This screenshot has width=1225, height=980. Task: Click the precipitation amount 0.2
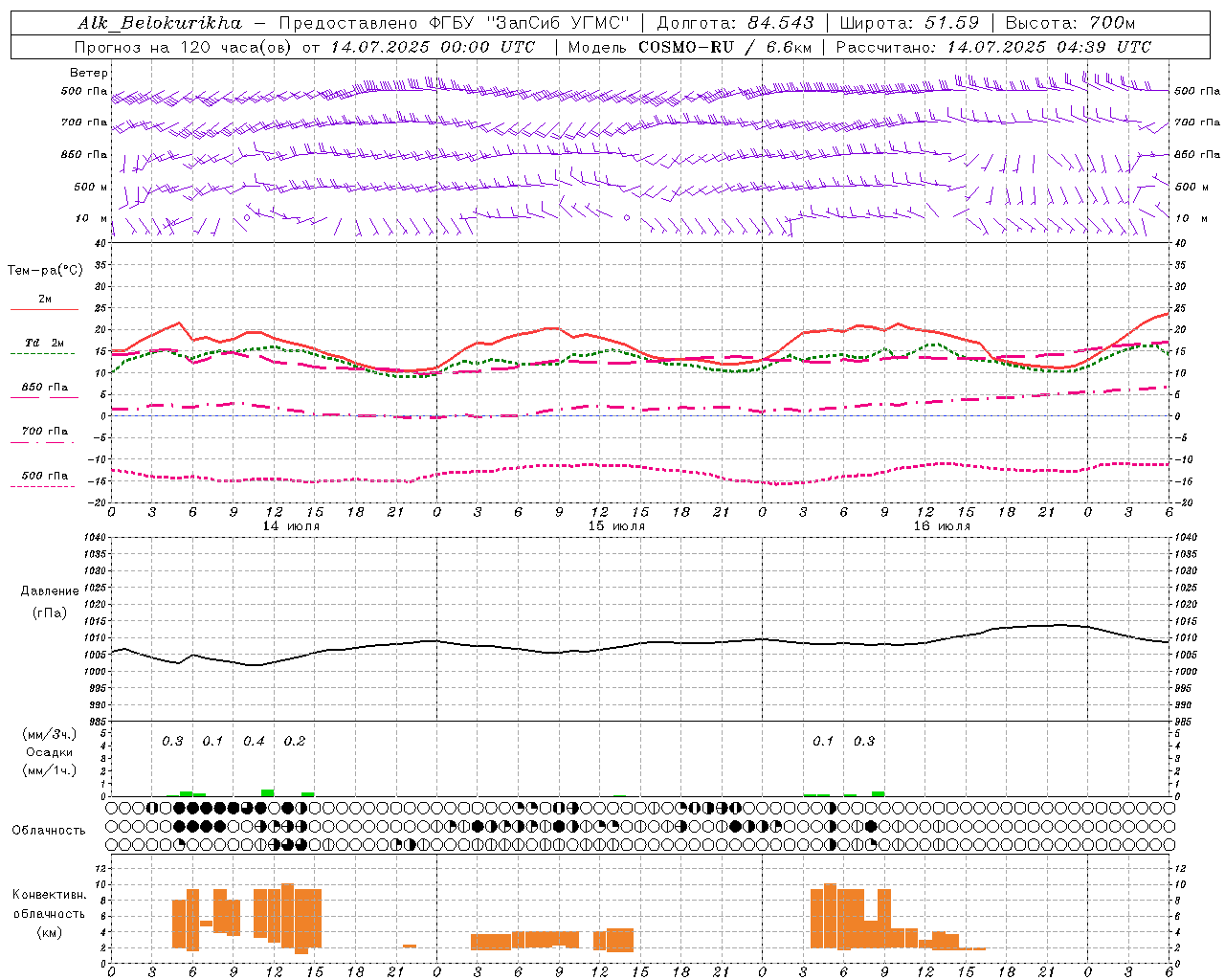(295, 742)
